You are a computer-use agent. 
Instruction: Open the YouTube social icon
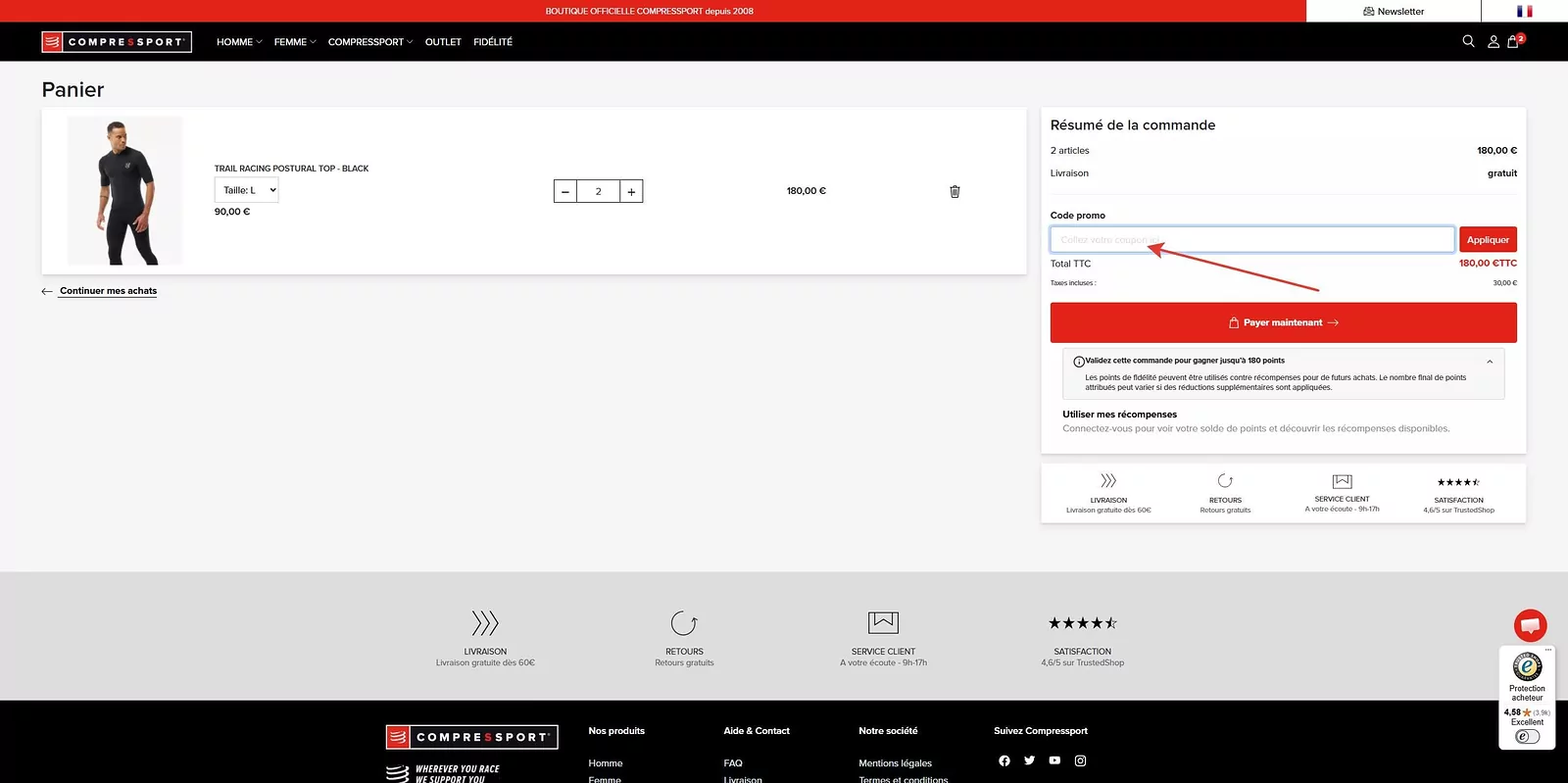pos(1054,760)
